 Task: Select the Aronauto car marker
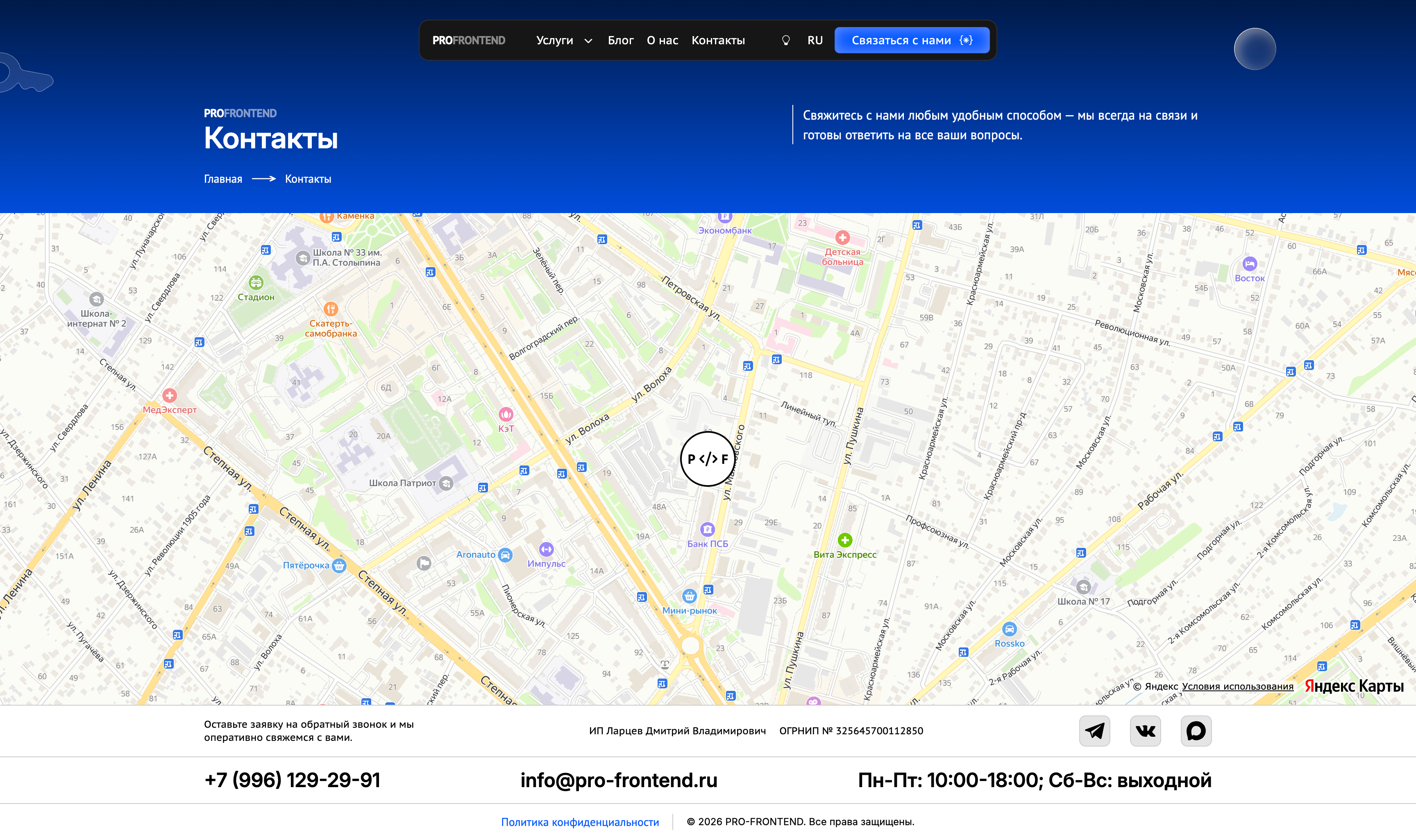click(505, 555)
